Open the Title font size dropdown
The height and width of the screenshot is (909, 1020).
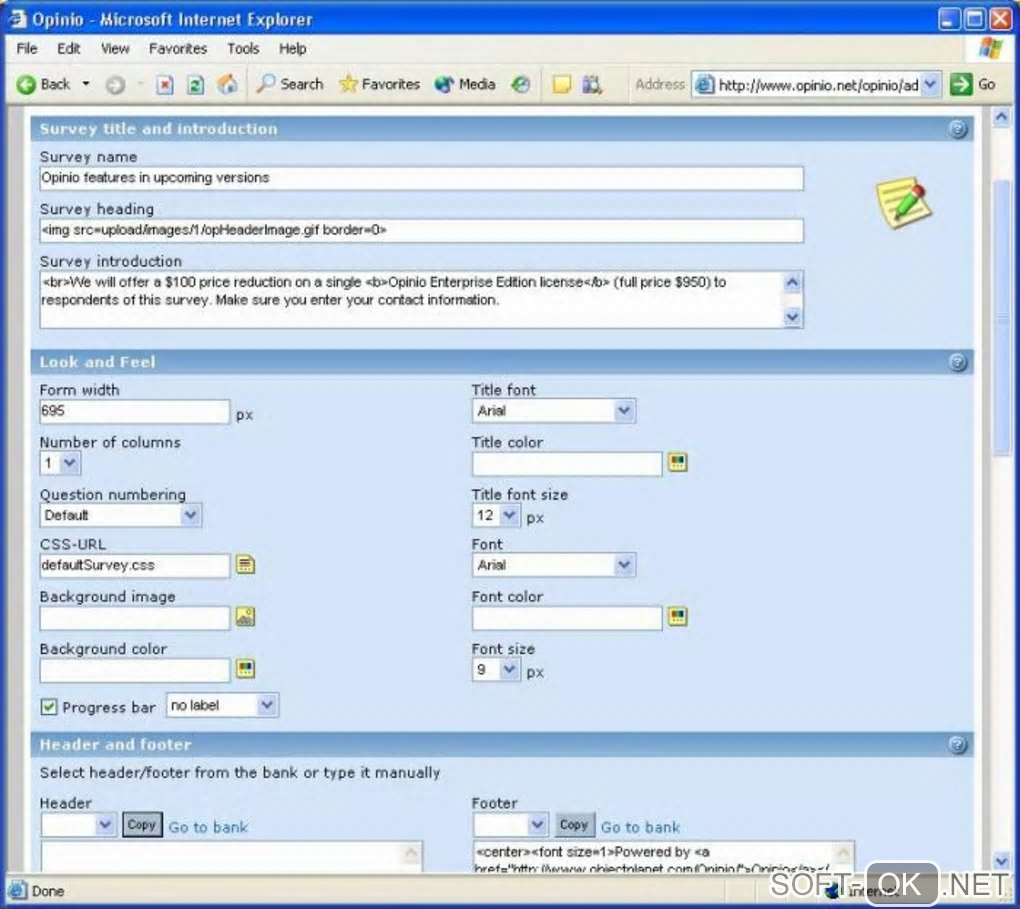tap(496, 516)
